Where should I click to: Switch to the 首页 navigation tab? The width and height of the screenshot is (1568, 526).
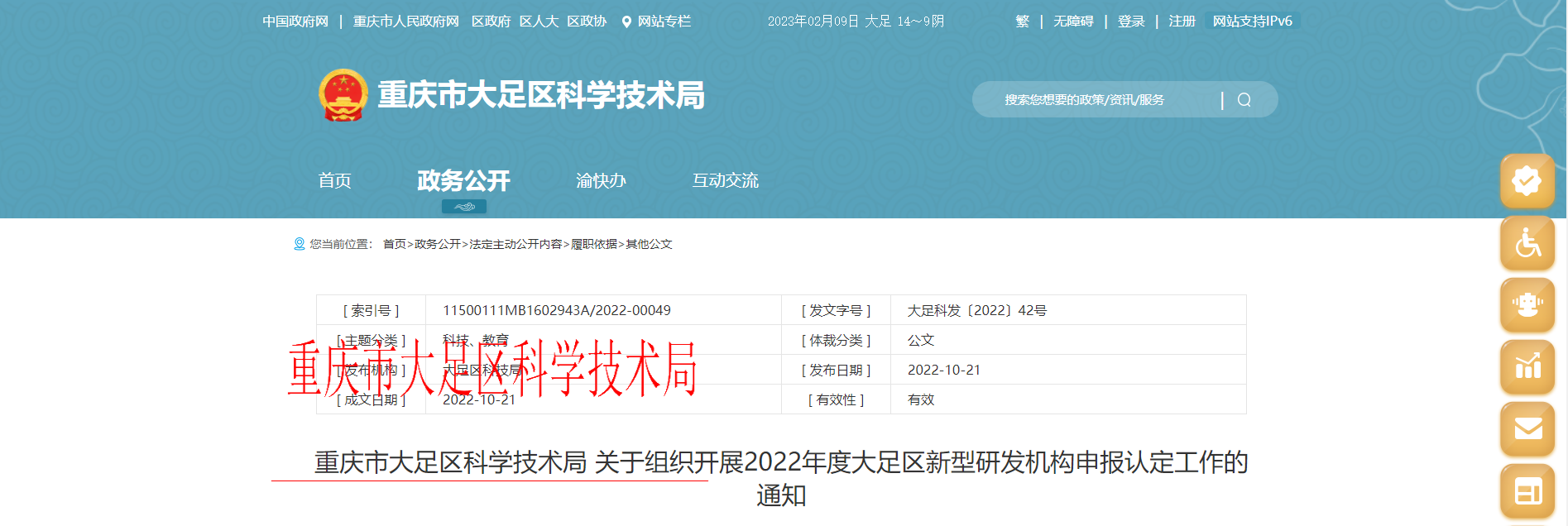tap(335, 180)
